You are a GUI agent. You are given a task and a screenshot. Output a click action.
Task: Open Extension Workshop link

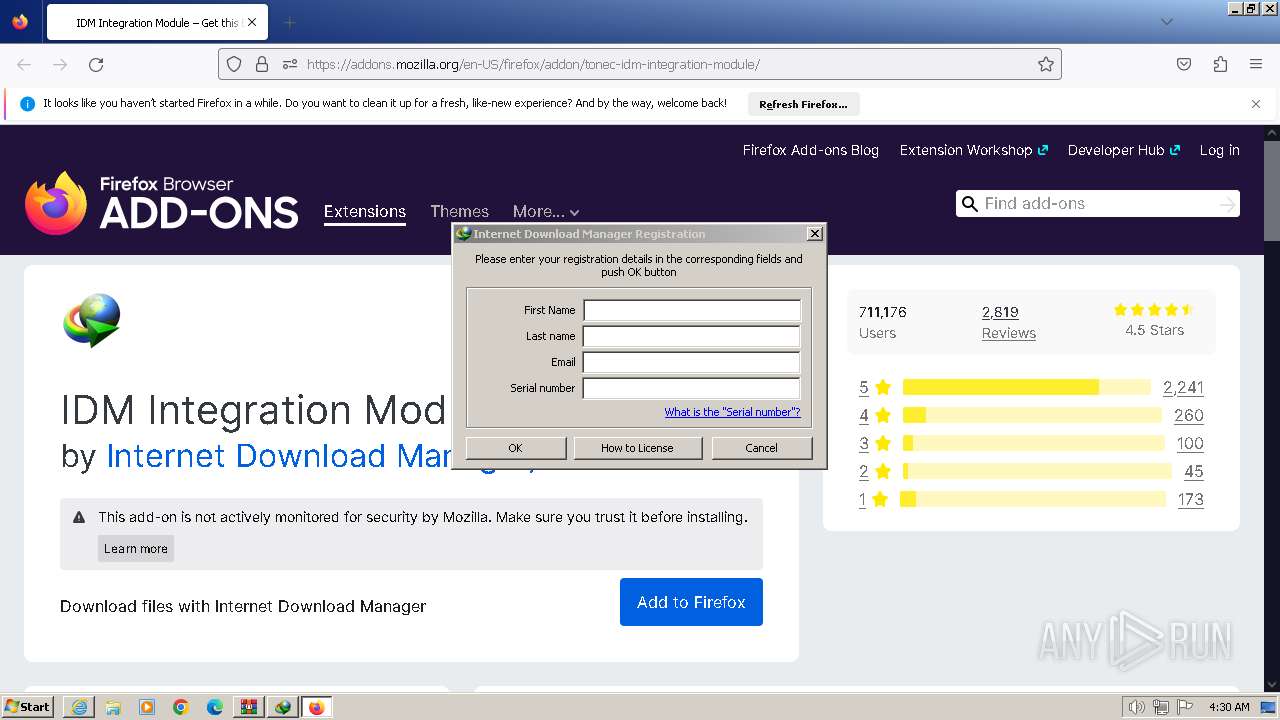point(974,150)
